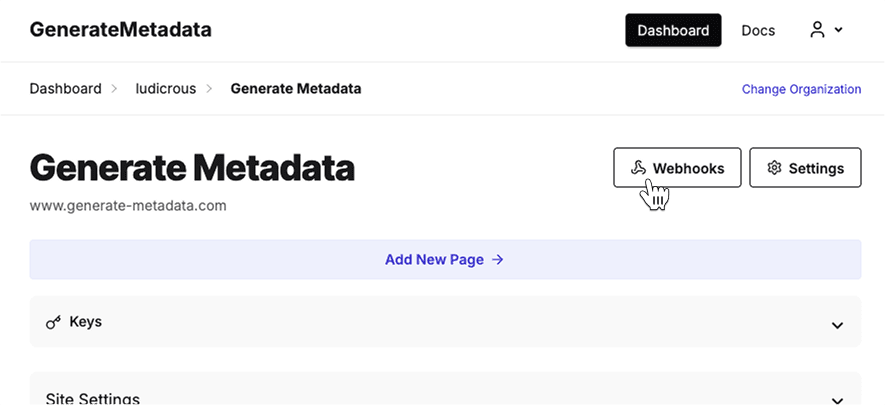
Task: Click the user account profile icon
Action: pos(817,30)
